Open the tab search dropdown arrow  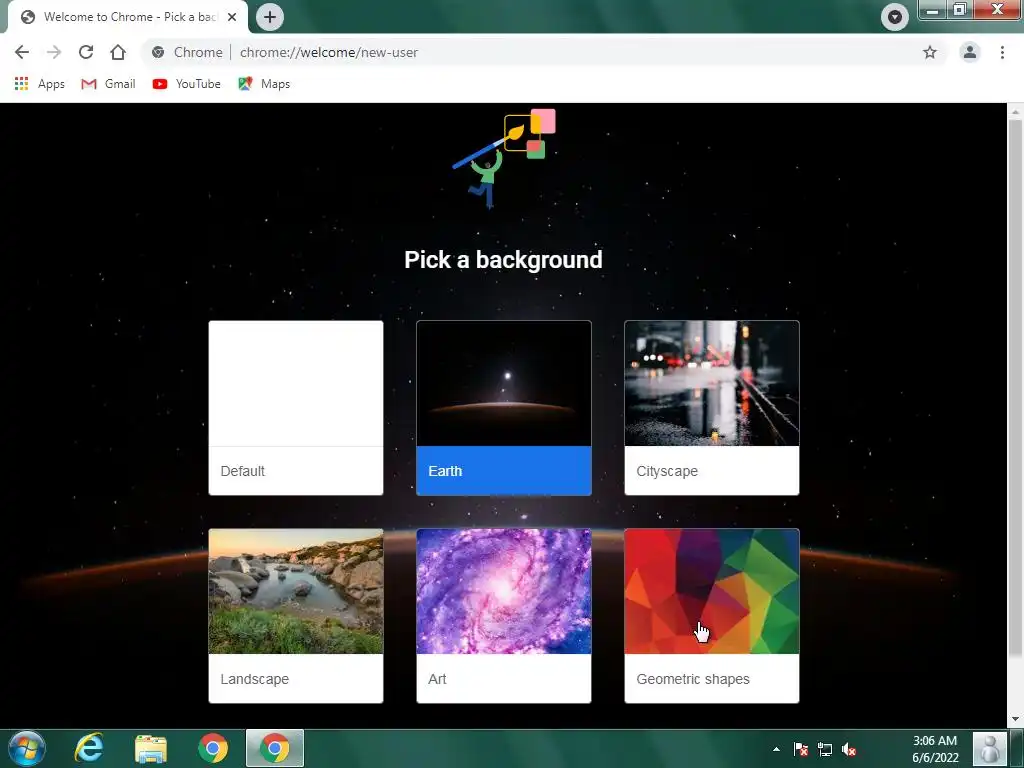(x=895, y=17)
